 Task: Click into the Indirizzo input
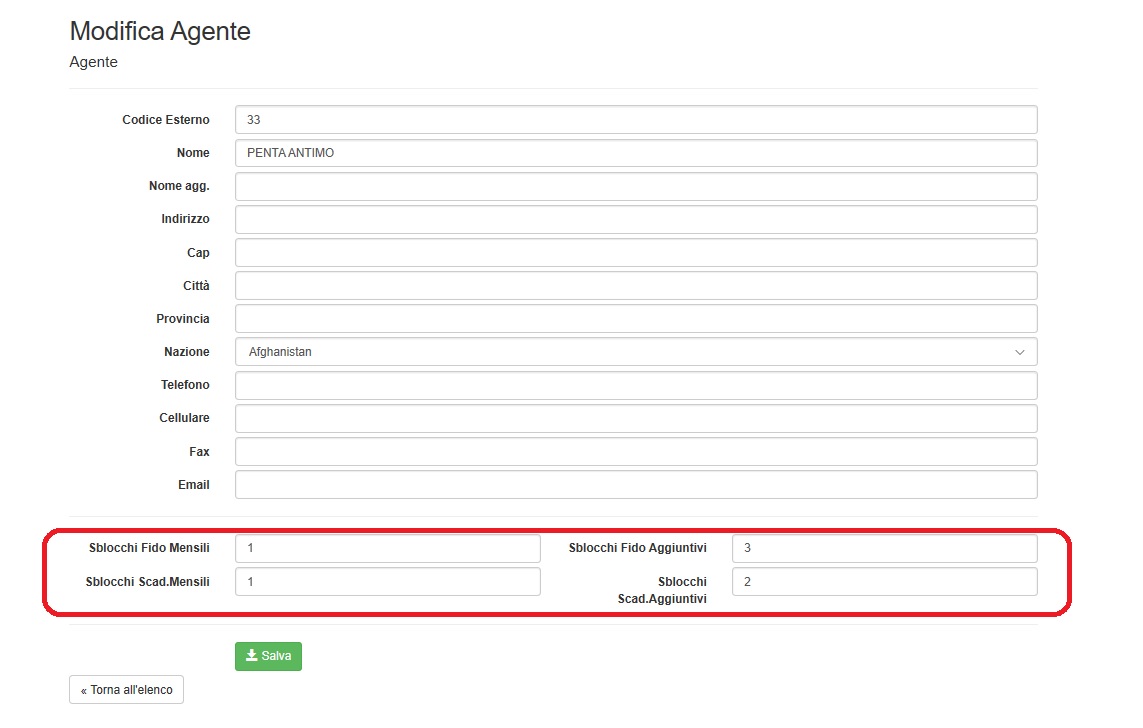[x=635, y=219]
